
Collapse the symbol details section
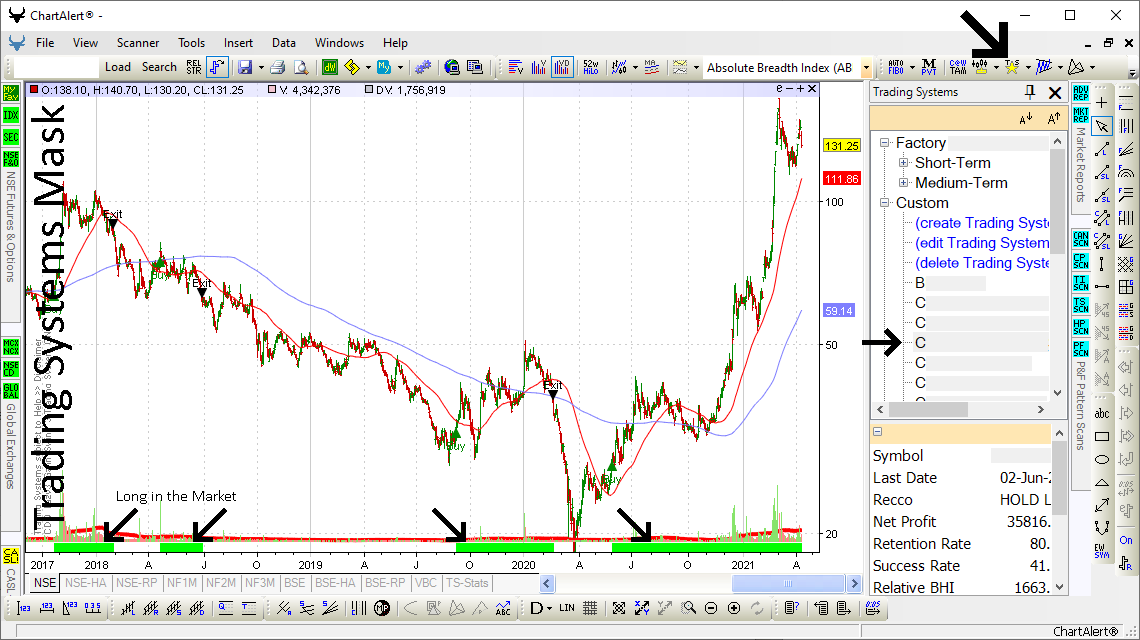[x=878, y=432]
